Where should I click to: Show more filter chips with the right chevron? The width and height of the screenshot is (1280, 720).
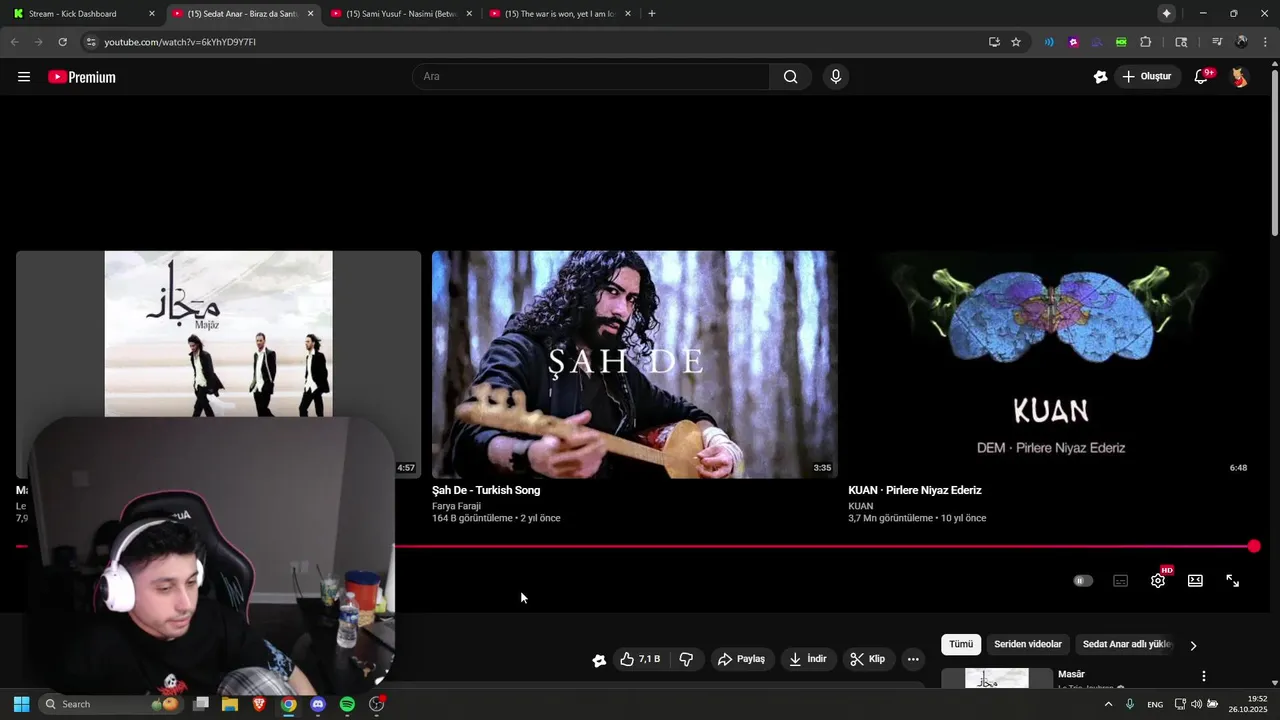(1193, 646)
